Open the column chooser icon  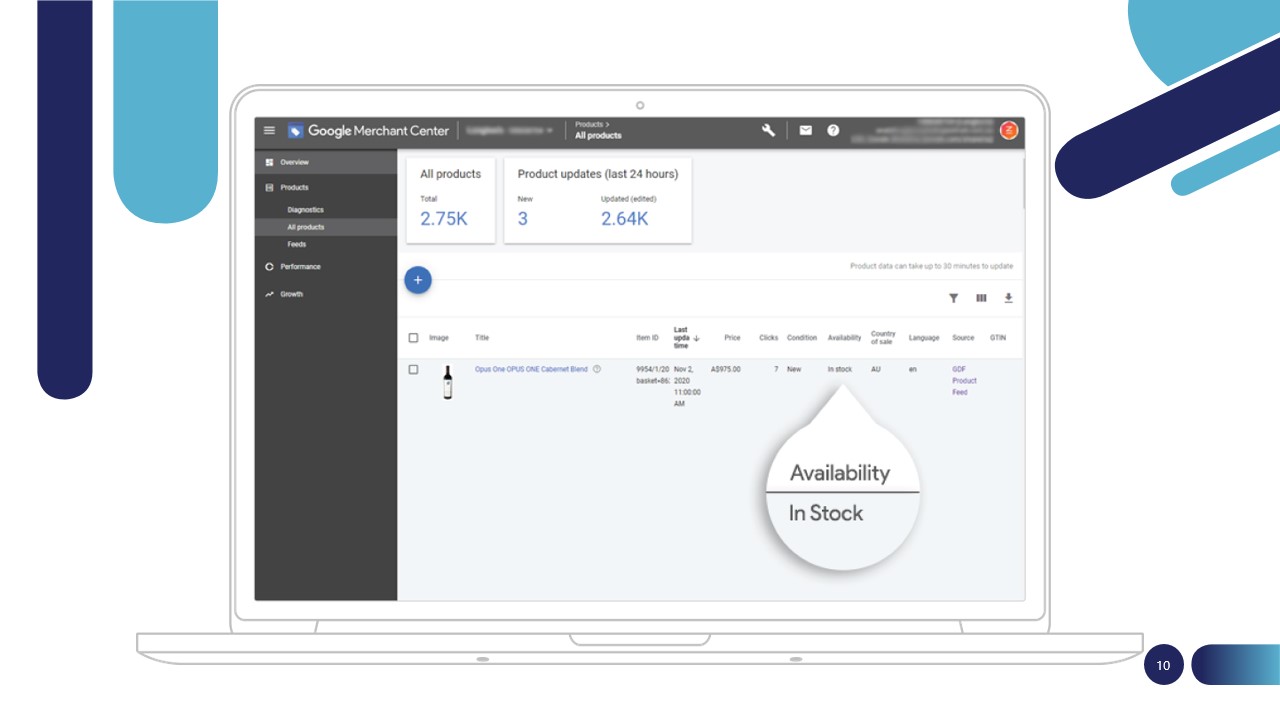(981, 298)
